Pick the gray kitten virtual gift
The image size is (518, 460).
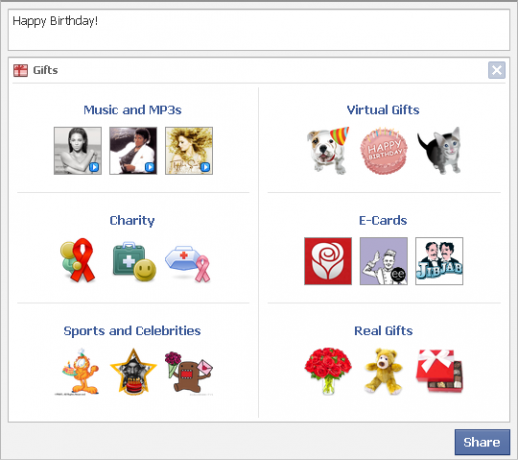coord(439,151)
